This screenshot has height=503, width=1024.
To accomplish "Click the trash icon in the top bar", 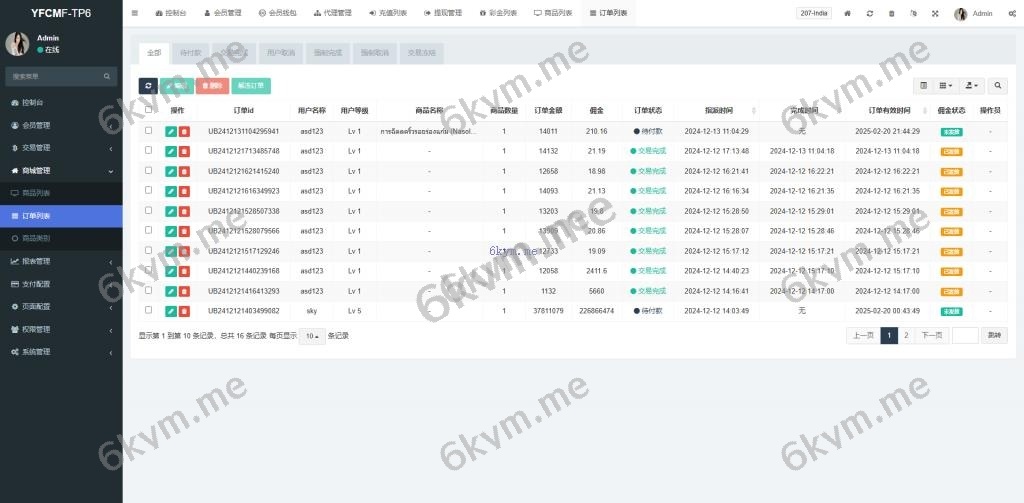I will click(891, 14).
